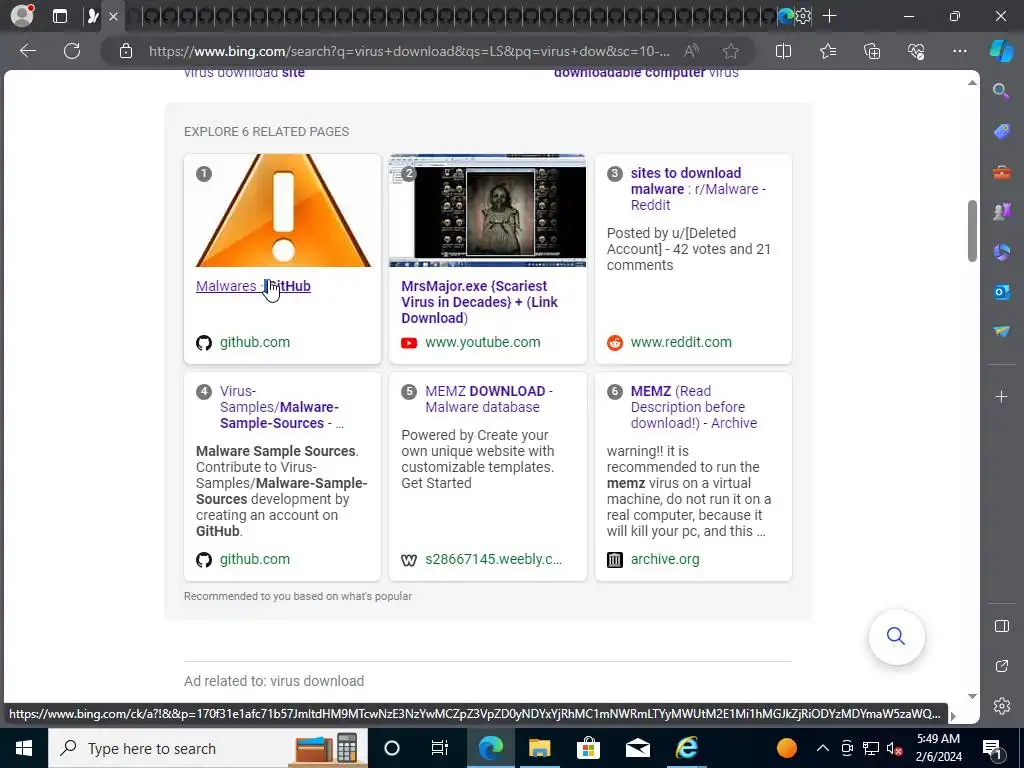Open sidebar Microsoft 365 icon
Image resolution: width=1024 pixels, height=768 pixels.
pos(1001,251)
